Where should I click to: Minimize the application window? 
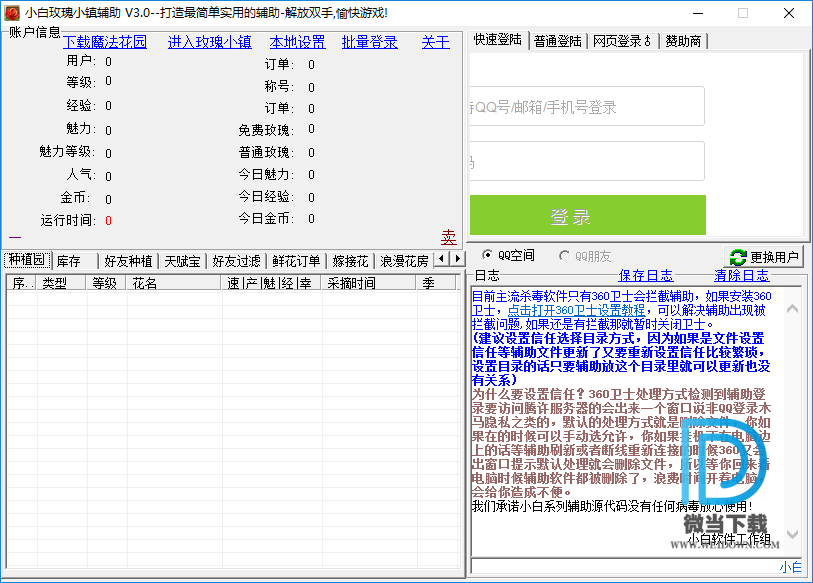(x=698, y=13)
